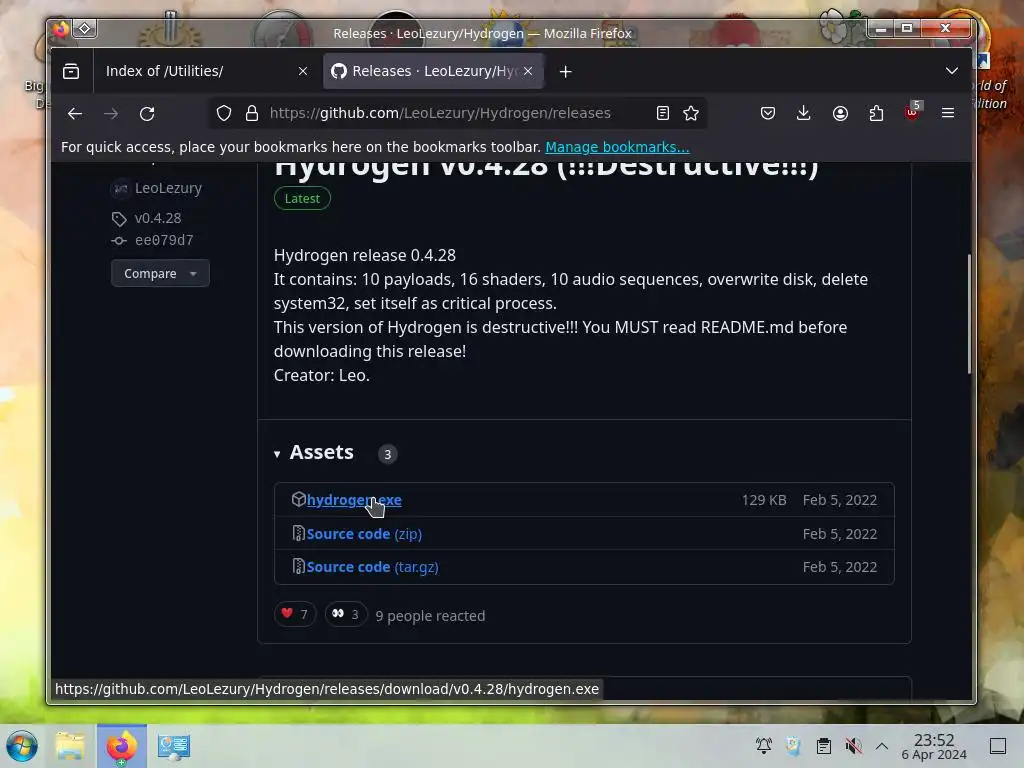This screenshot has width=1024, height=768.
Task: Save to Pocket icon in toolbar
Action: [768, 114]
